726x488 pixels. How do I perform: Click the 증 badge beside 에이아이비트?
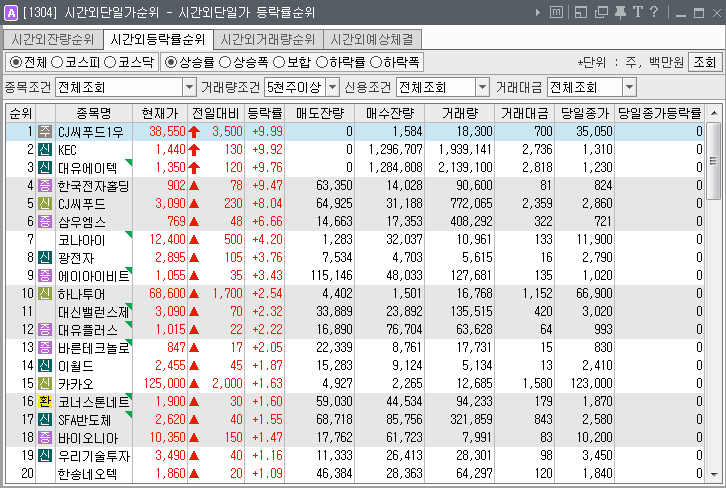coord(44,275)
